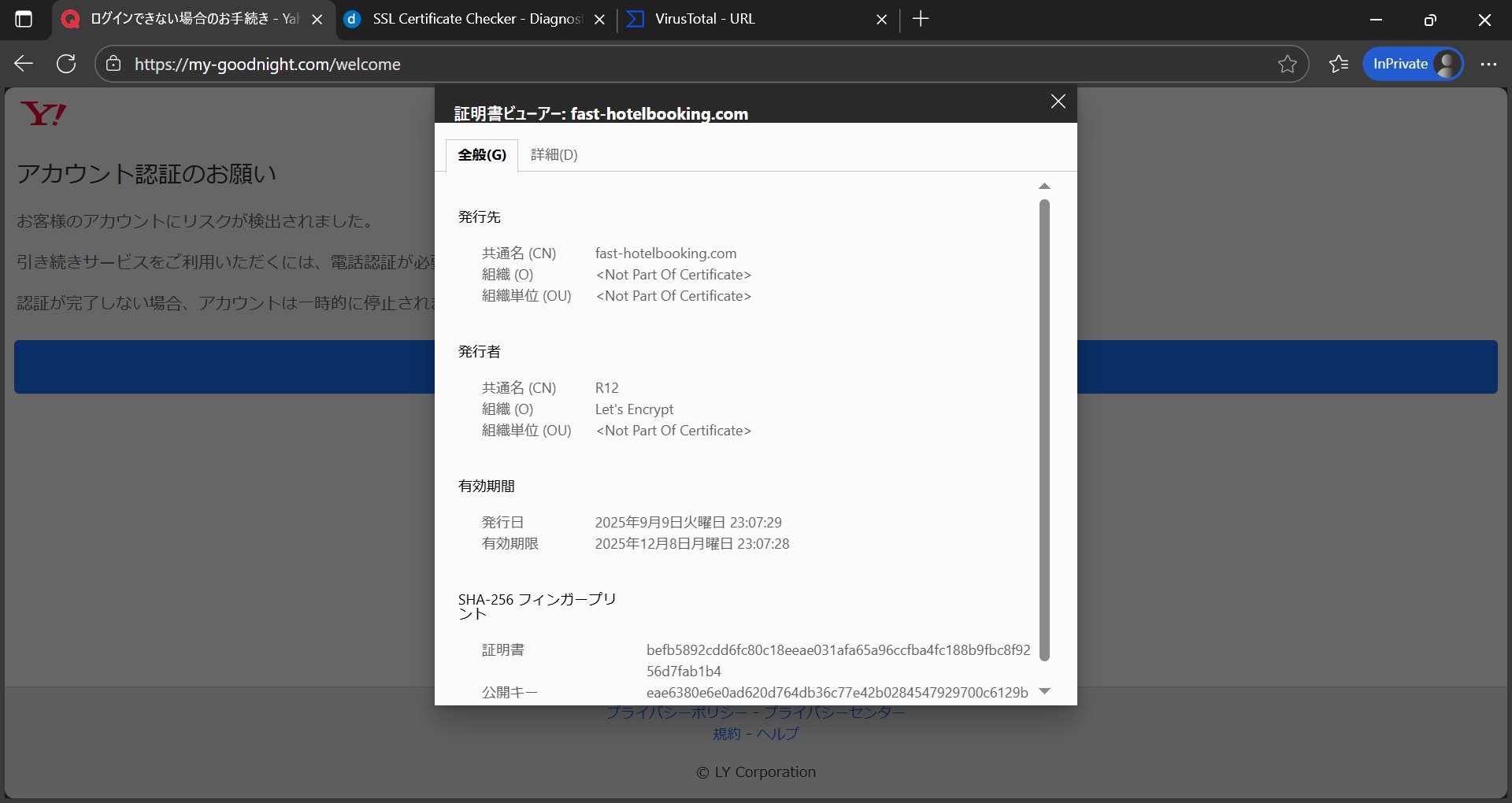
Task: Open a new tab with plus icon
Action: 921,19
